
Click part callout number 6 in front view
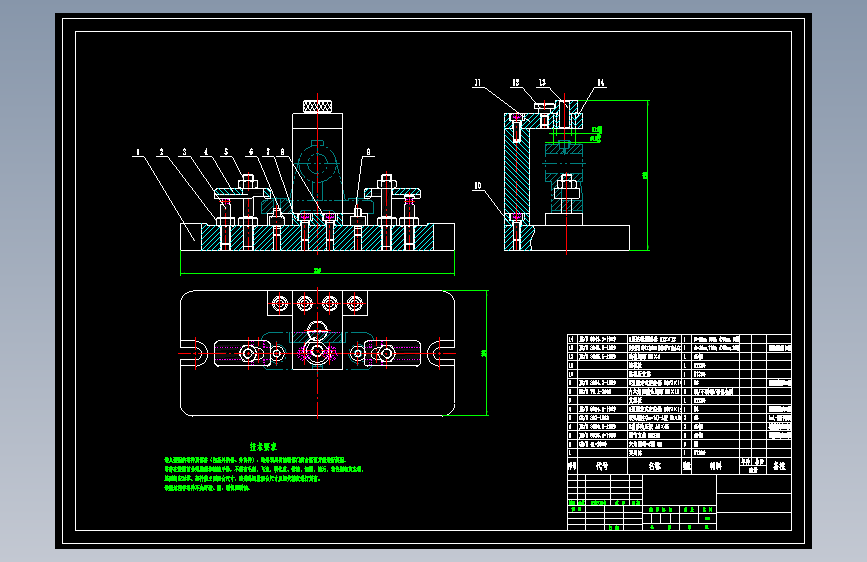(251, 152)
